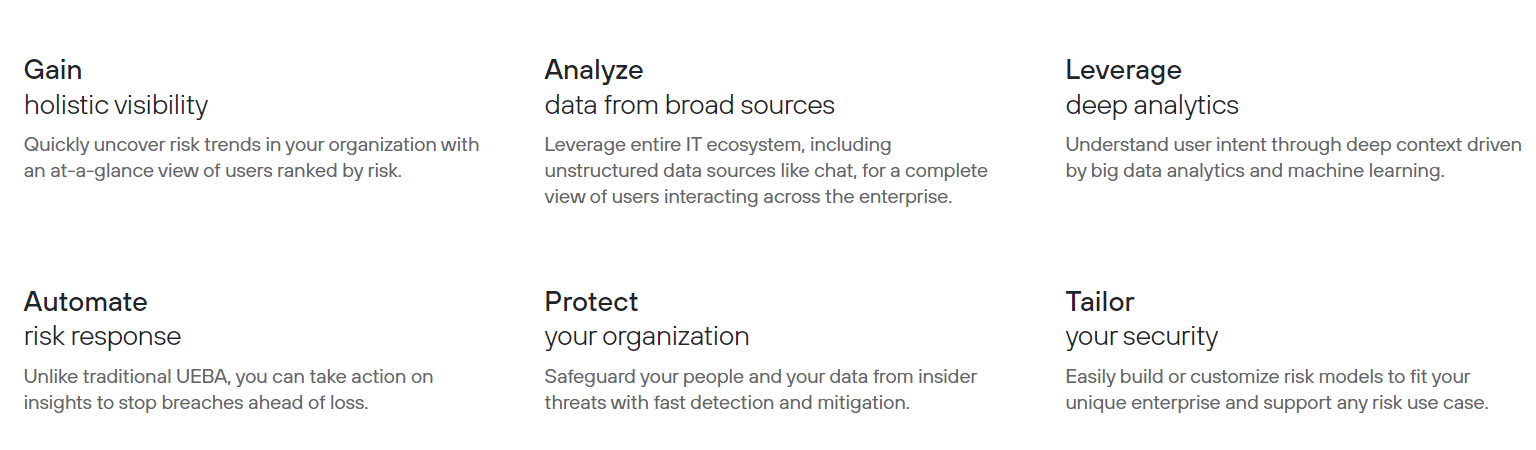The height and width of the screenshot is (450, 1536).
Task: Click the "Protect" heading
Action: tap(591, 302)
